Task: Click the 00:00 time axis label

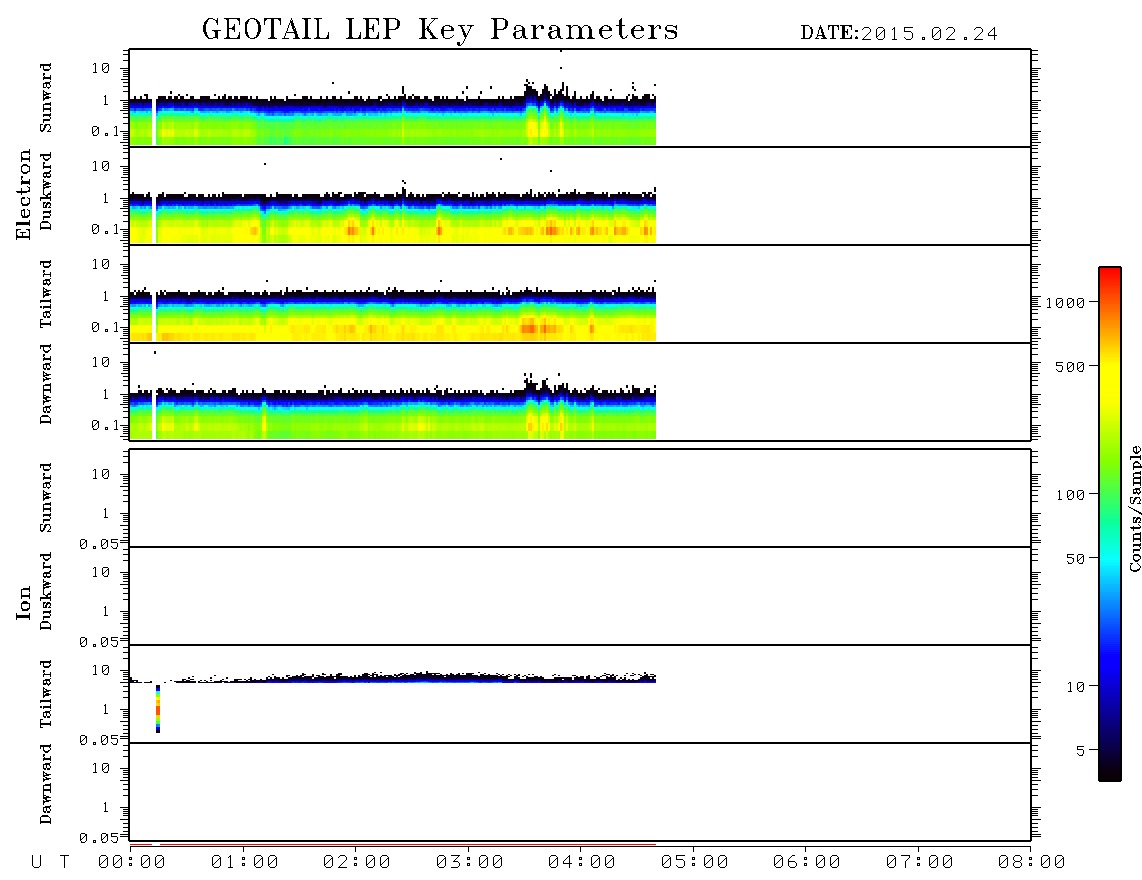Action: coord(132,863)
